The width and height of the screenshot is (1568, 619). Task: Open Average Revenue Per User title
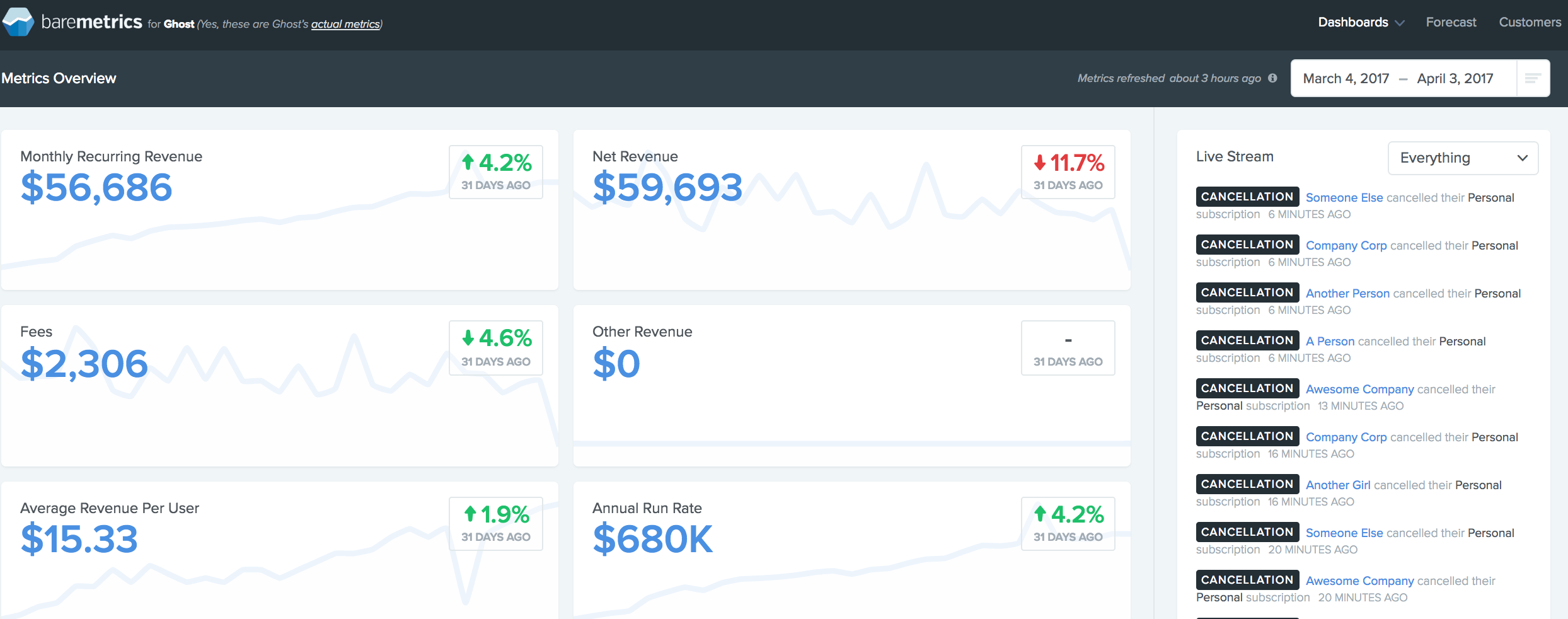(x=110, y=508)
